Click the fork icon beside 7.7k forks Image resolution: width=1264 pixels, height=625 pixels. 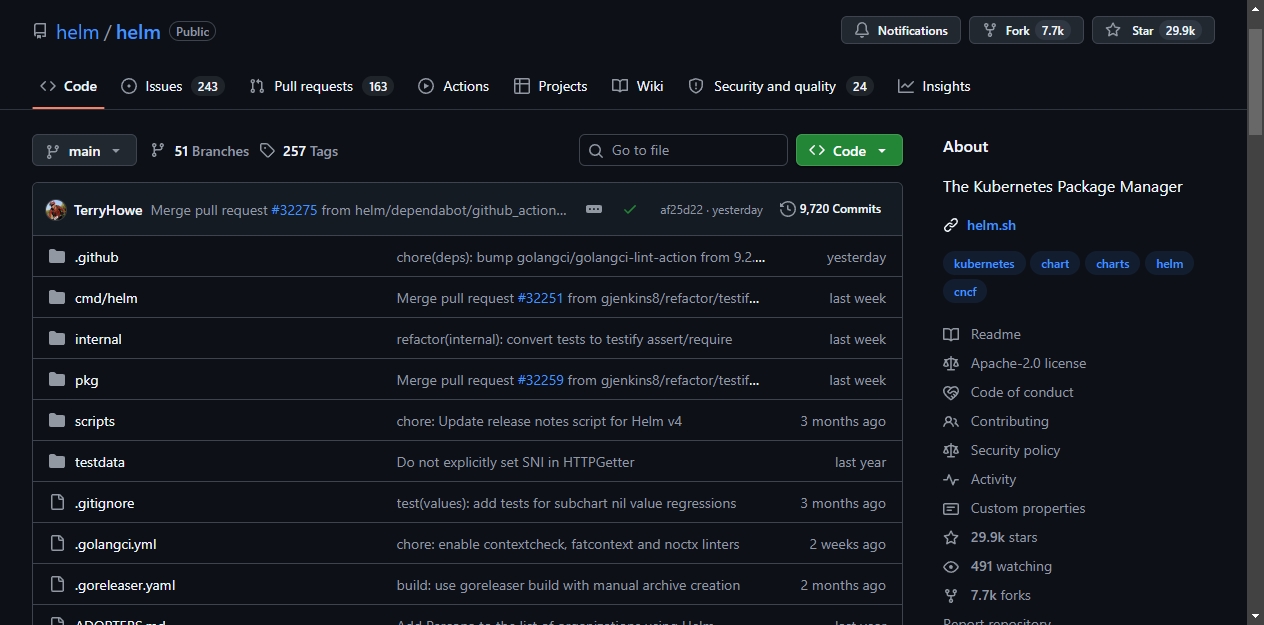[x=951, y=595]
